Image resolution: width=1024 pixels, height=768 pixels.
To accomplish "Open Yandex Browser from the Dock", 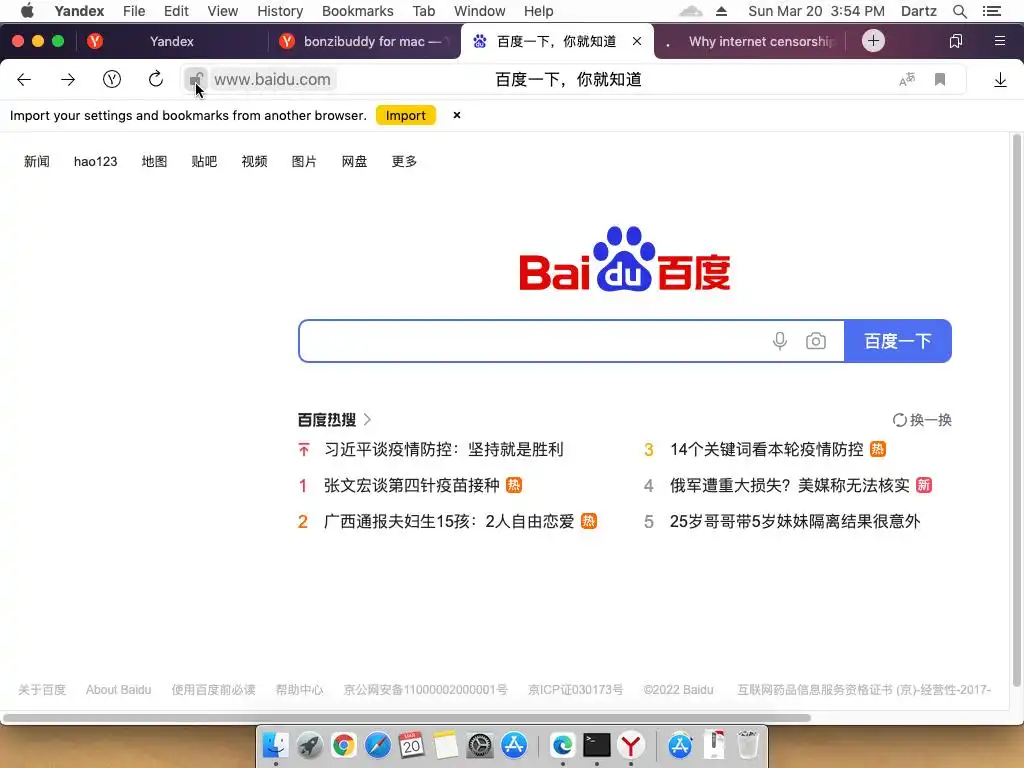I will (631, 745).
